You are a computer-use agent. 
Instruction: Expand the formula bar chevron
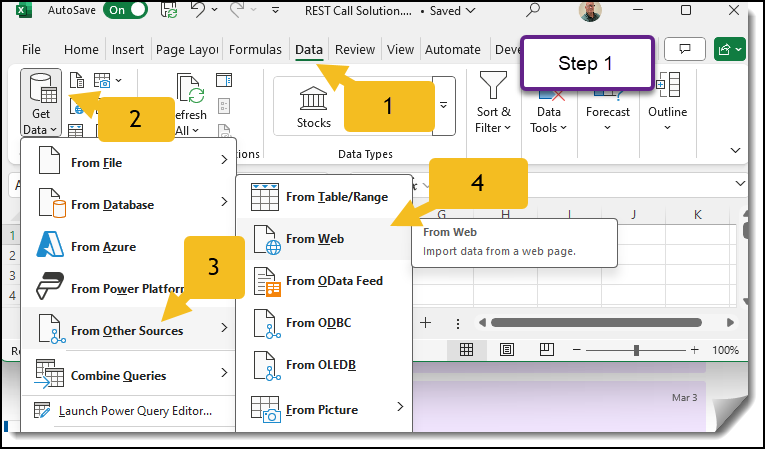click(740, 184)
